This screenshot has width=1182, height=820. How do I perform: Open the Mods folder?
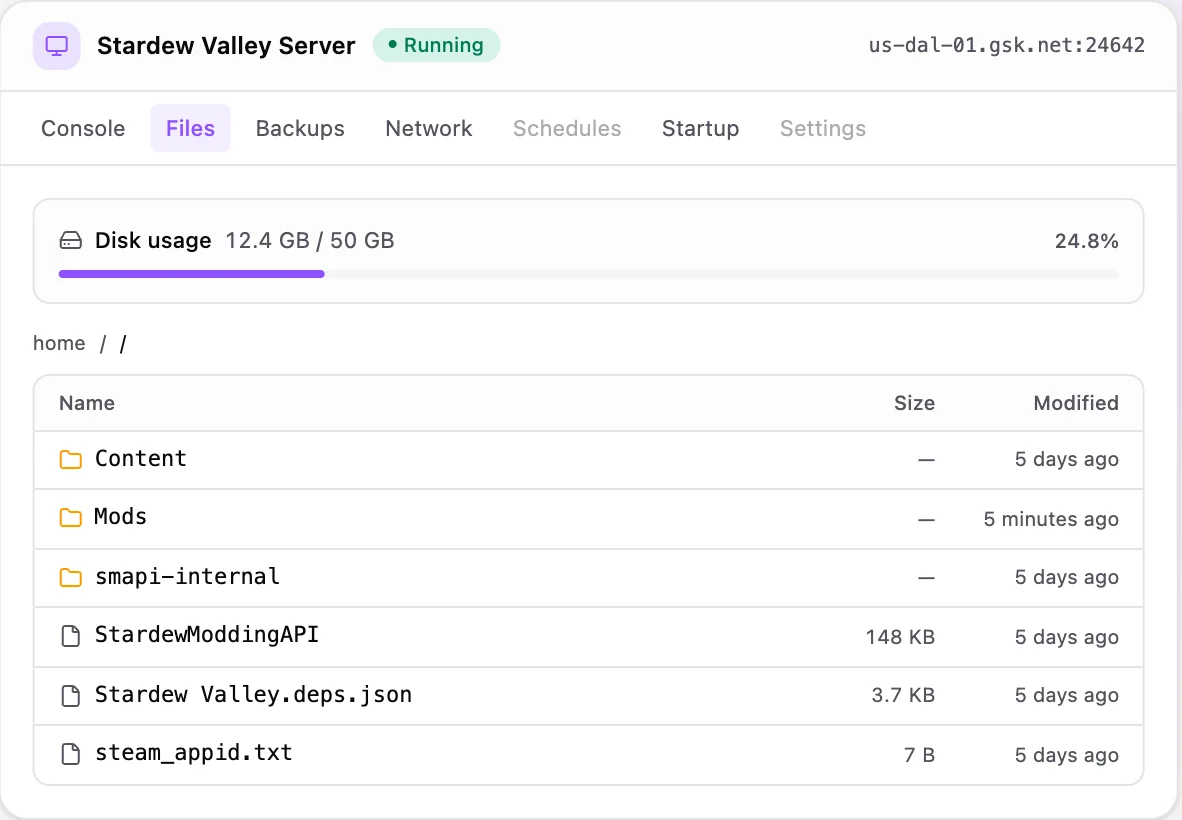(x=121, y=517)
